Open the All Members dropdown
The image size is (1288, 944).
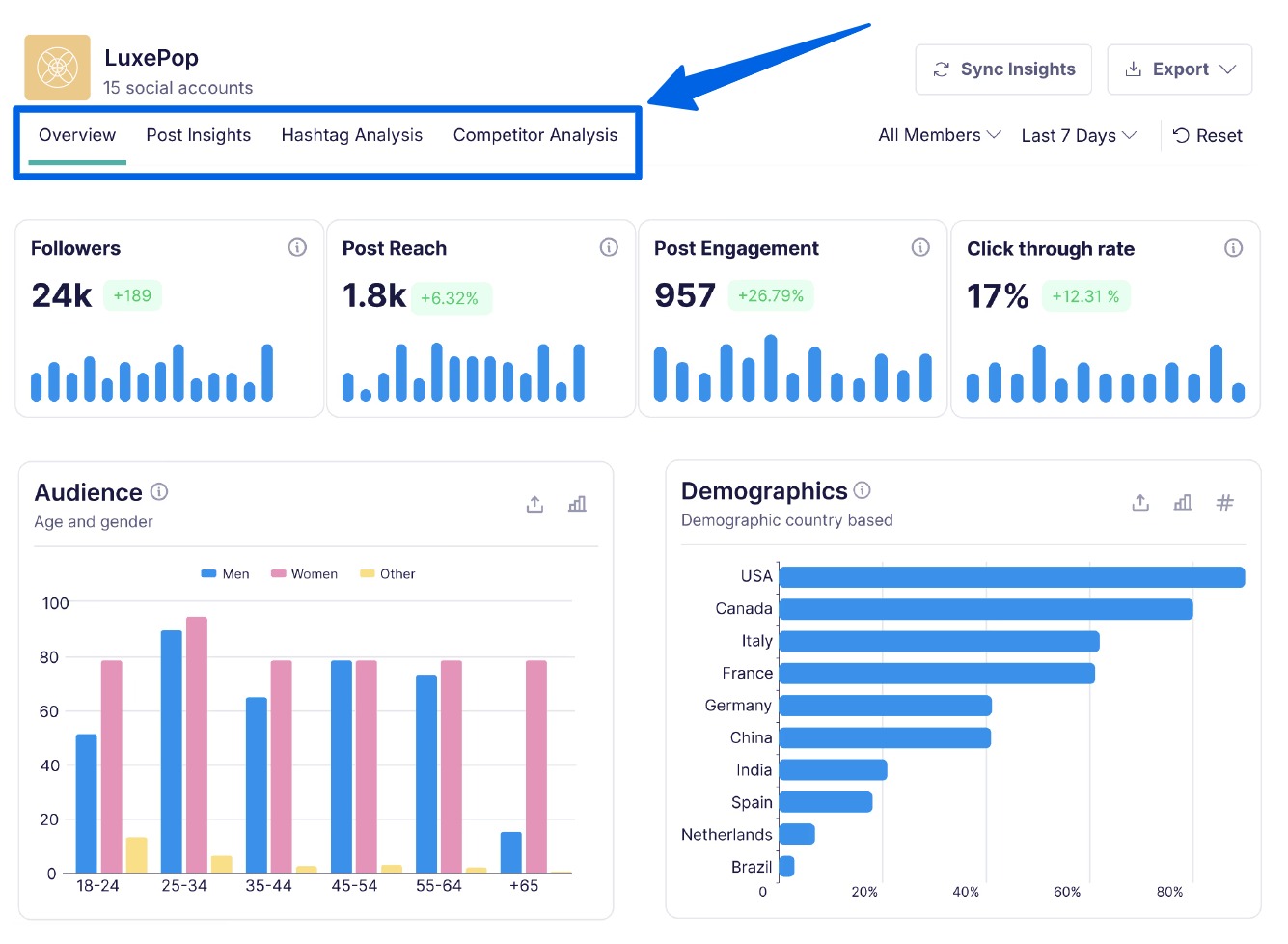(938, 135)
